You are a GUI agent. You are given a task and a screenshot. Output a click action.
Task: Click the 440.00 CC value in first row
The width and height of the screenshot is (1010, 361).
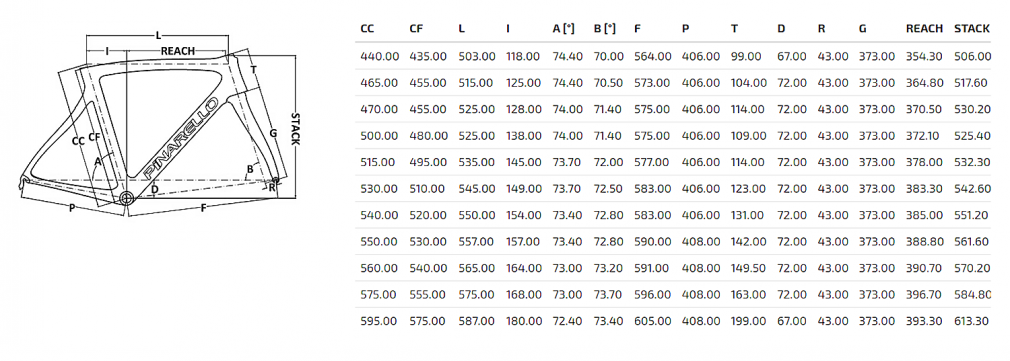[379, 57]
